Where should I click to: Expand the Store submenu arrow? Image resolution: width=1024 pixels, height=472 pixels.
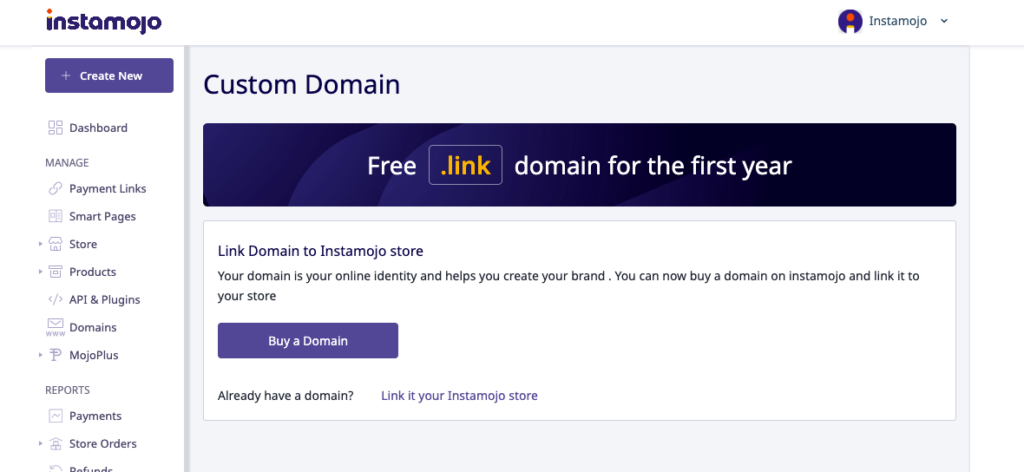point(40,244)
